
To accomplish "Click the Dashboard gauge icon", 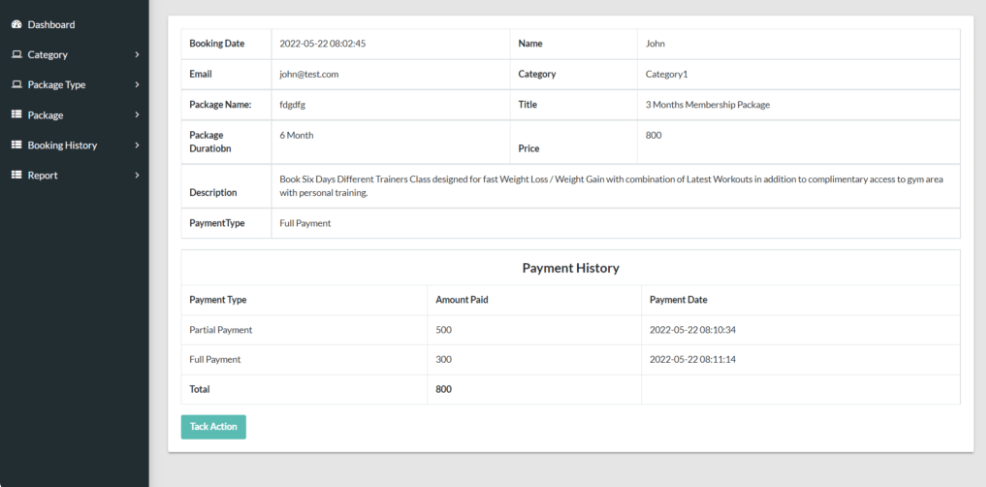I will (x=17, y=25).
